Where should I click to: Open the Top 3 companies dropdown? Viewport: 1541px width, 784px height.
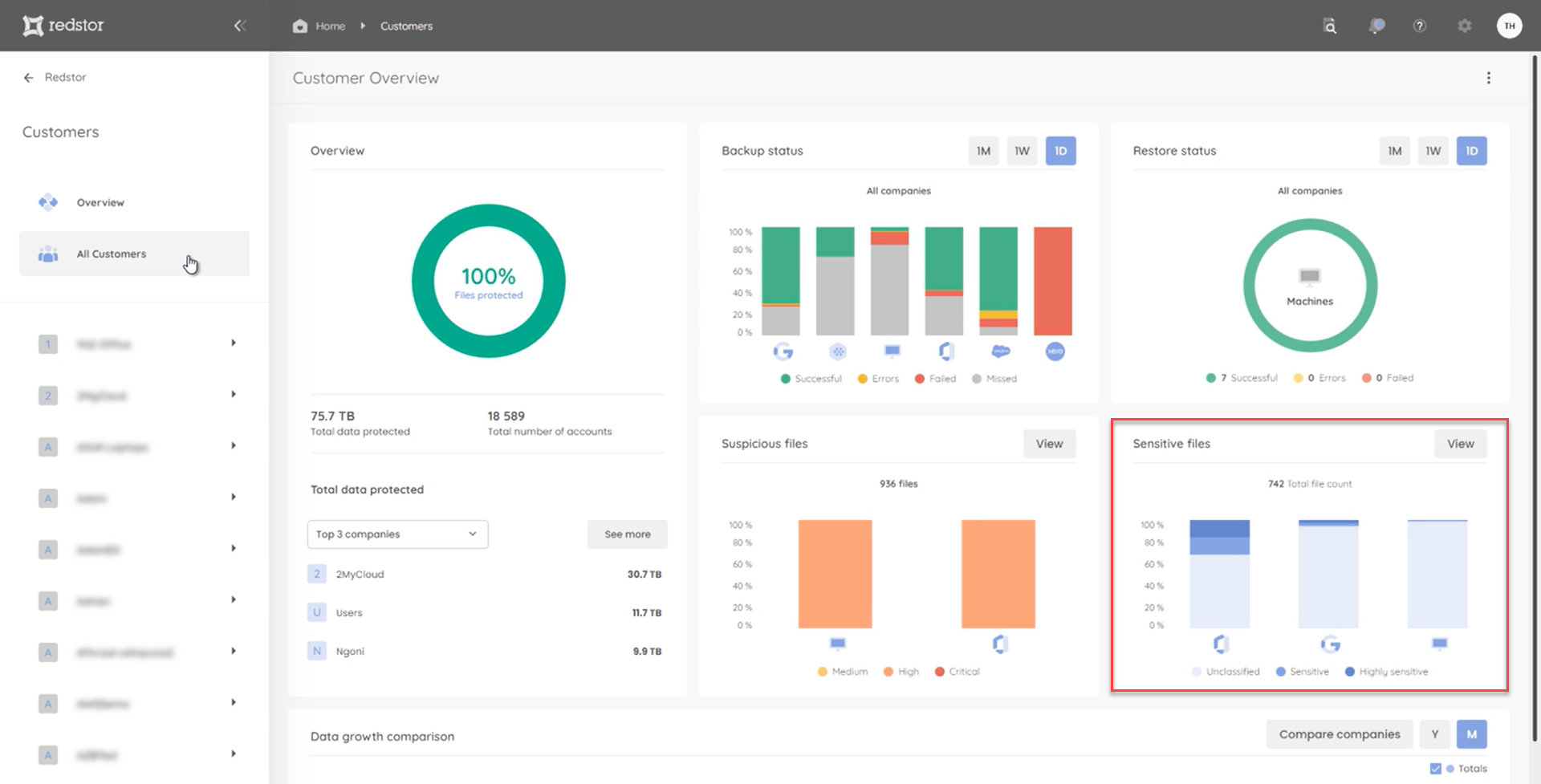398,534
